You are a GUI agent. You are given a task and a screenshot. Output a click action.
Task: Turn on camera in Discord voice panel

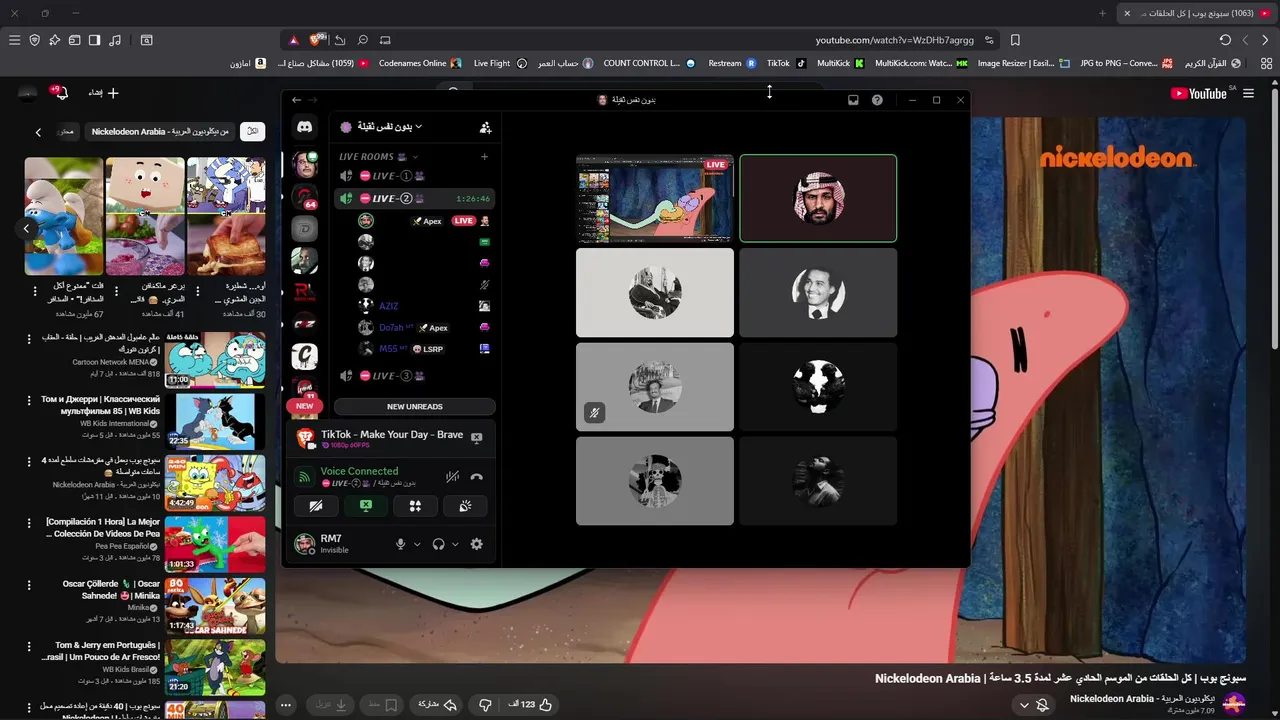coord(316,506)
